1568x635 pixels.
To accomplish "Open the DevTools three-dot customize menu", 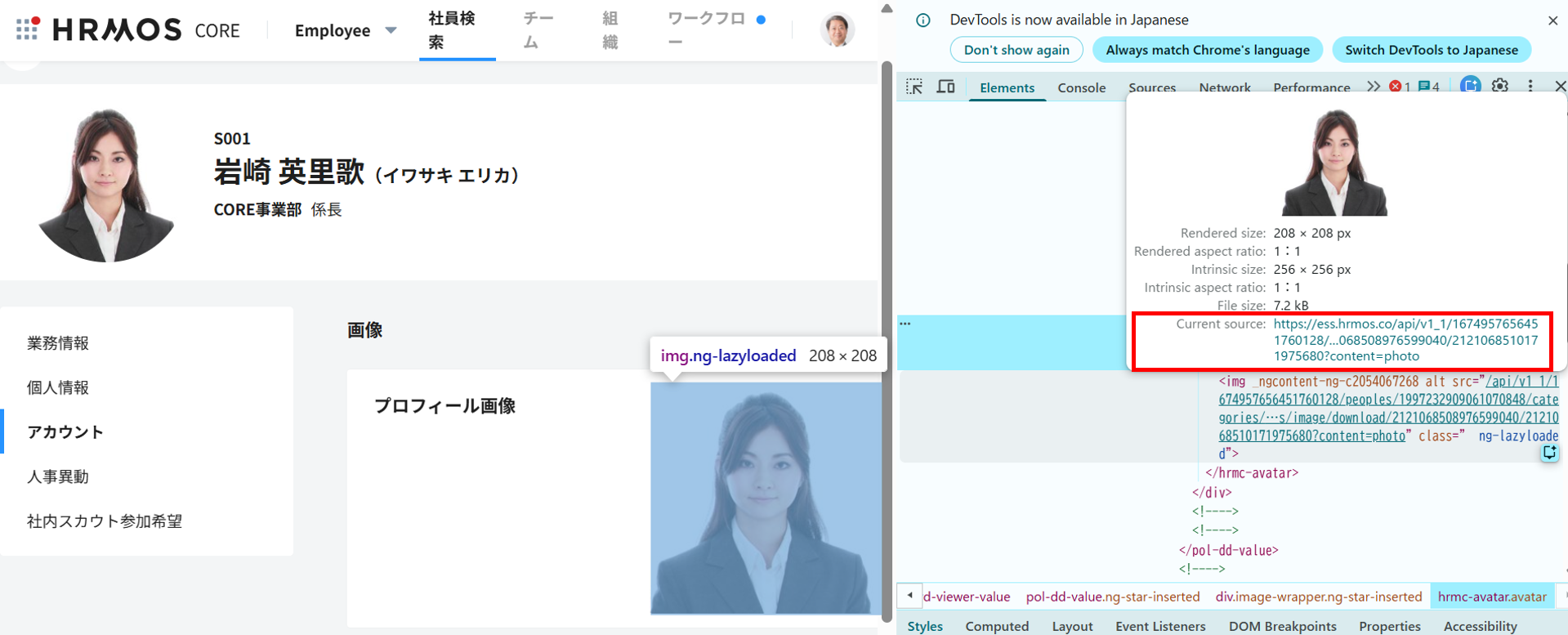I will pyautogui.click(x=1530, y=86).
